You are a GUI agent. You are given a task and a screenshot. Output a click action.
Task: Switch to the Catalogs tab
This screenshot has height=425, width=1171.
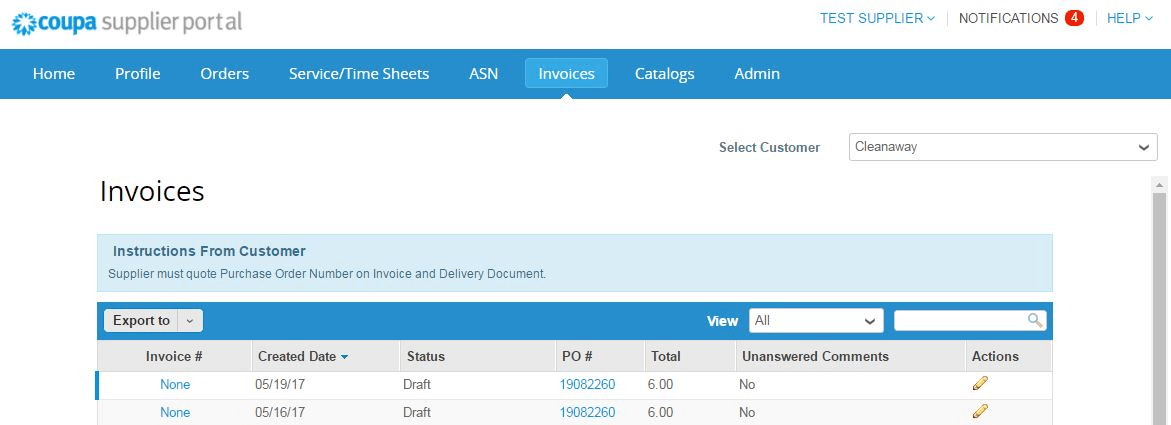664,73
